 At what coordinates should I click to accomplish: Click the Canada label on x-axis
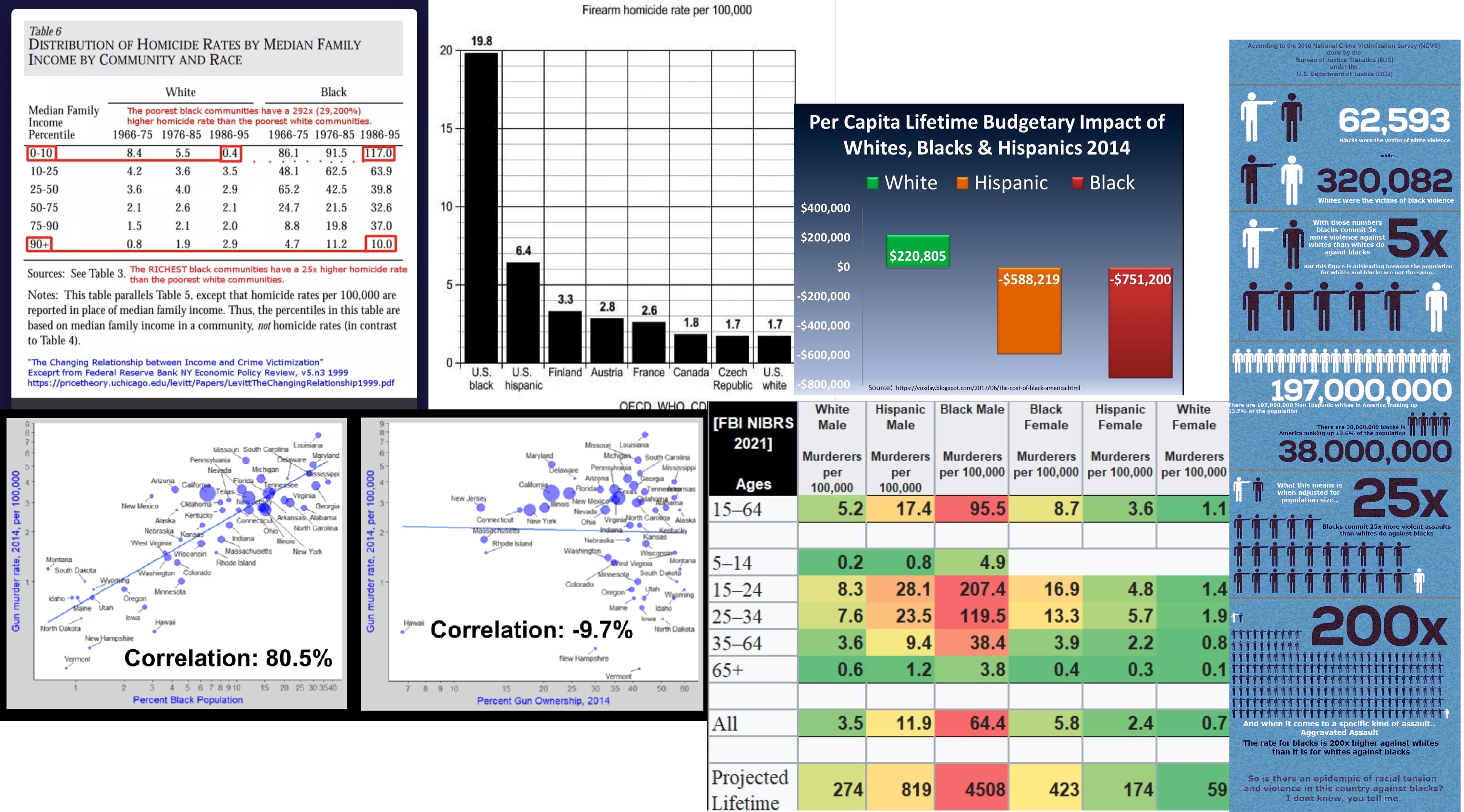pyautogui.click(x=690, y=373)
